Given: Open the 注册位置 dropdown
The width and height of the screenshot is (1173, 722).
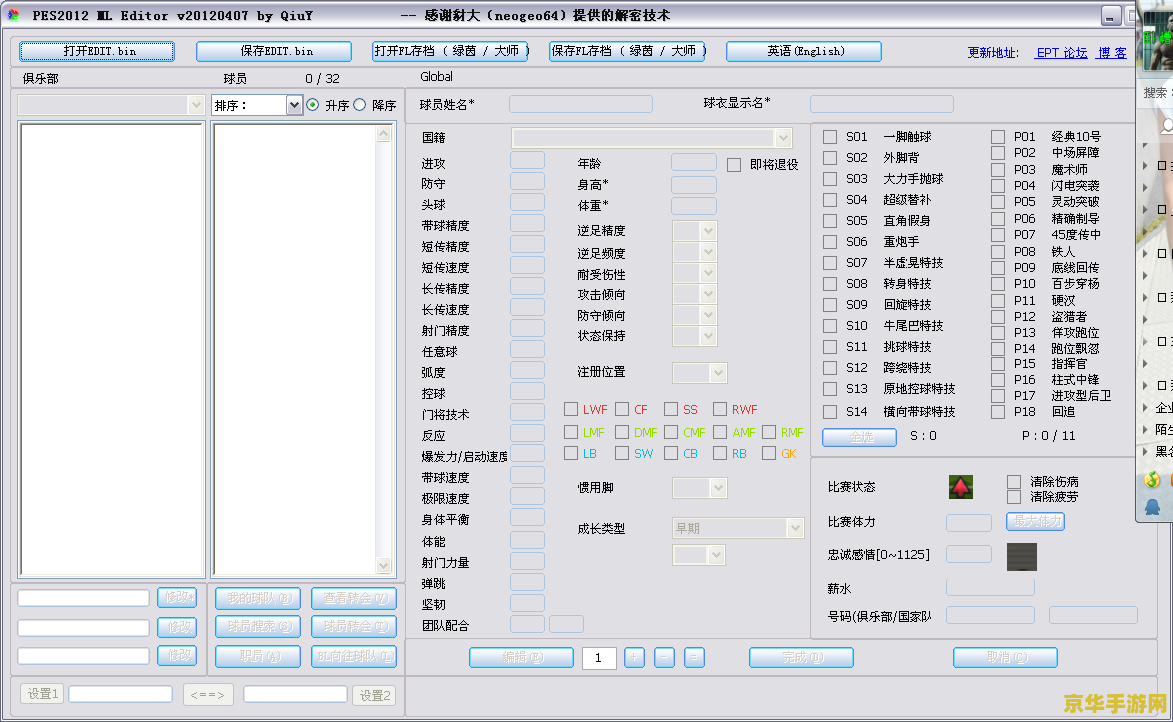Looking at the screenshot, I should (x=699, y=373).
